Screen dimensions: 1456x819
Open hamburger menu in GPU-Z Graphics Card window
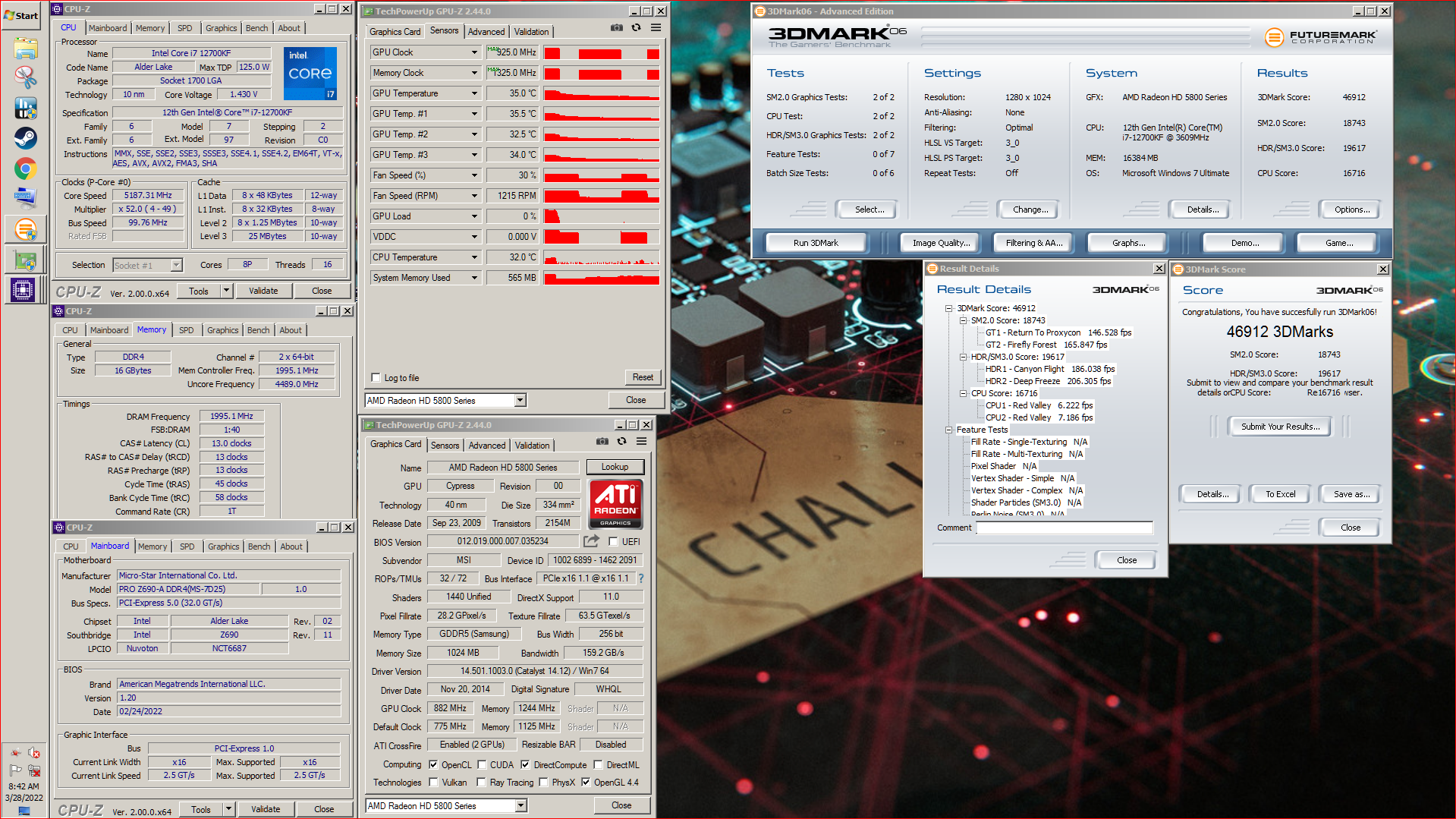(x=641, y=441)
